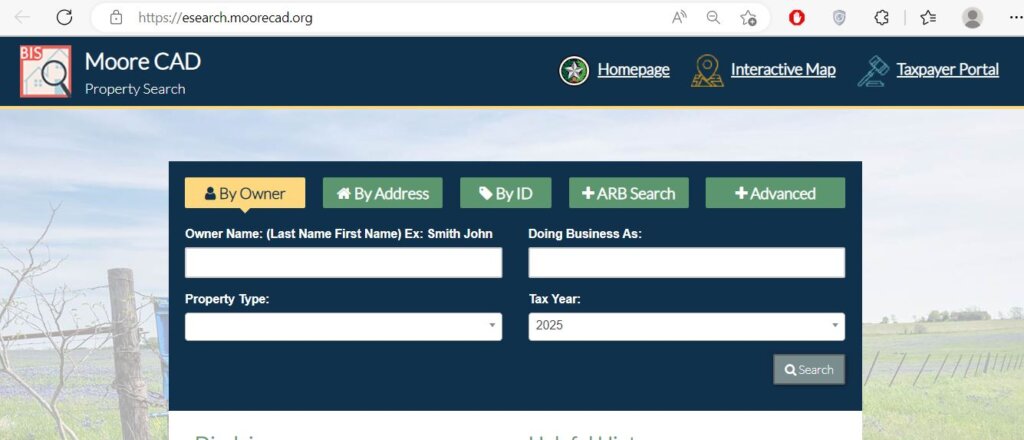This screenshot has height=440, width=1024.
Task: Click the Taxpayer Portal gavel icon
Action: (873, 71)
